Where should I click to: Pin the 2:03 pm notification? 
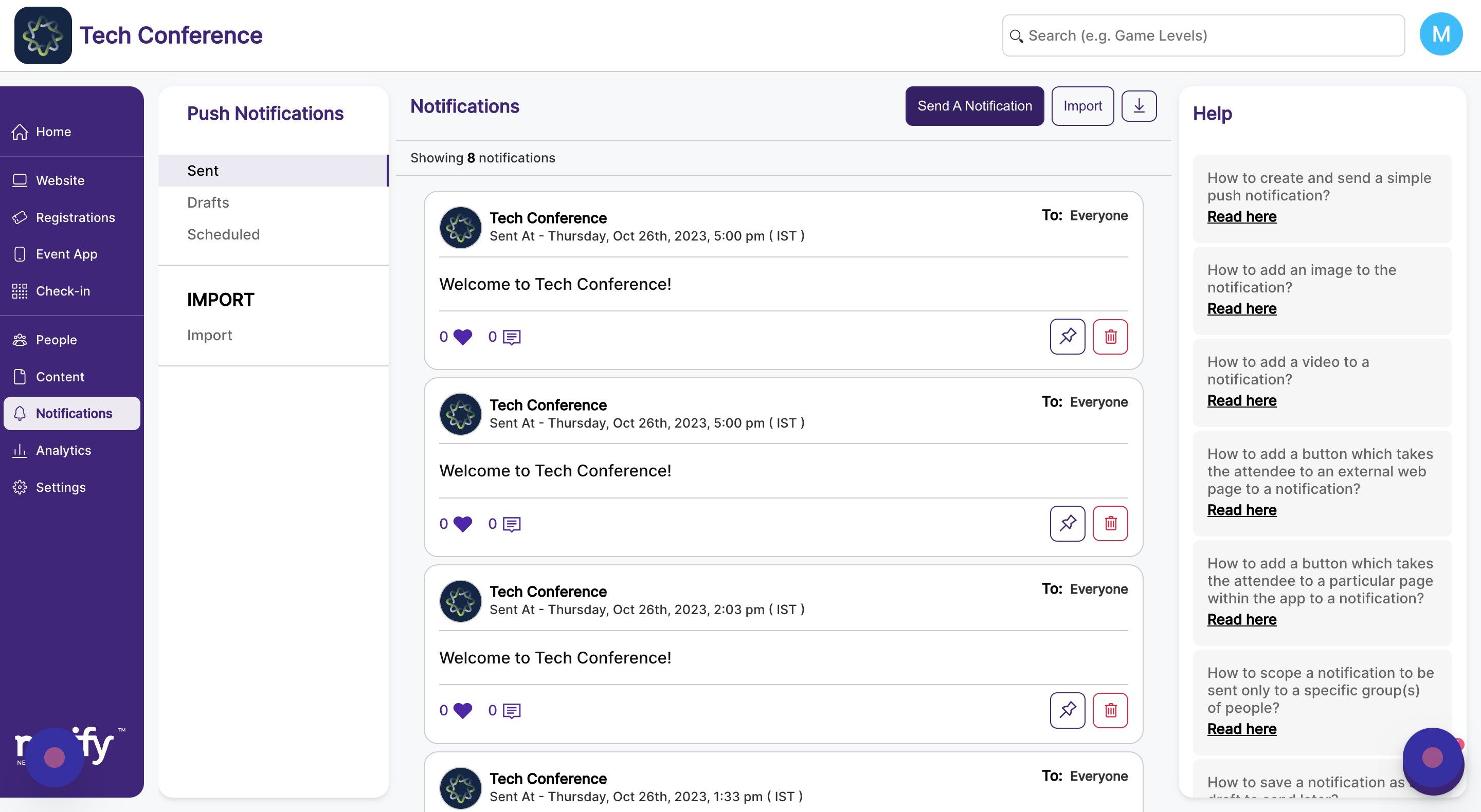tap(1067, 710)
